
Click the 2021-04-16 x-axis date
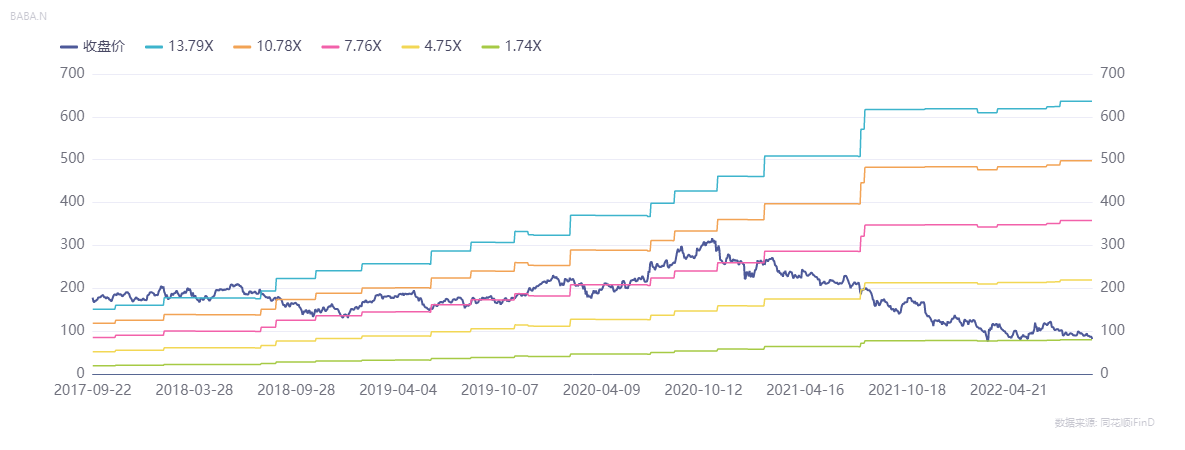[806, 390]
